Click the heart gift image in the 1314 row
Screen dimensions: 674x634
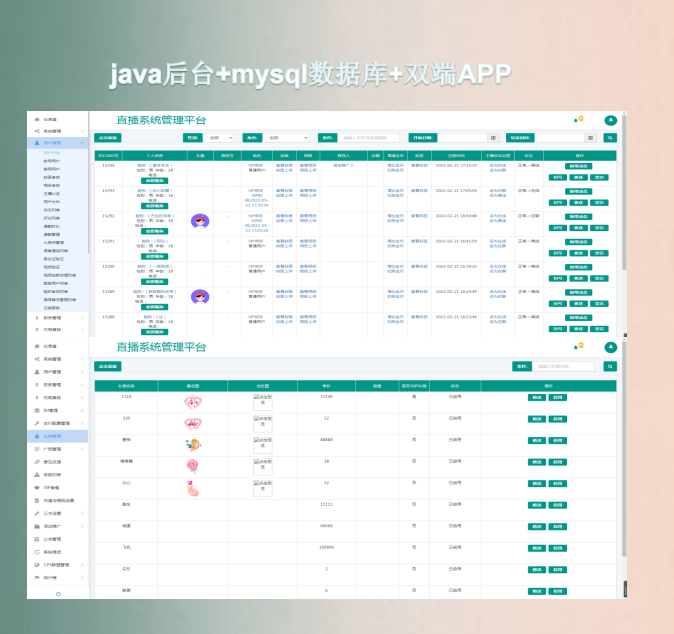pyautogui.click(x=193, y=402)
